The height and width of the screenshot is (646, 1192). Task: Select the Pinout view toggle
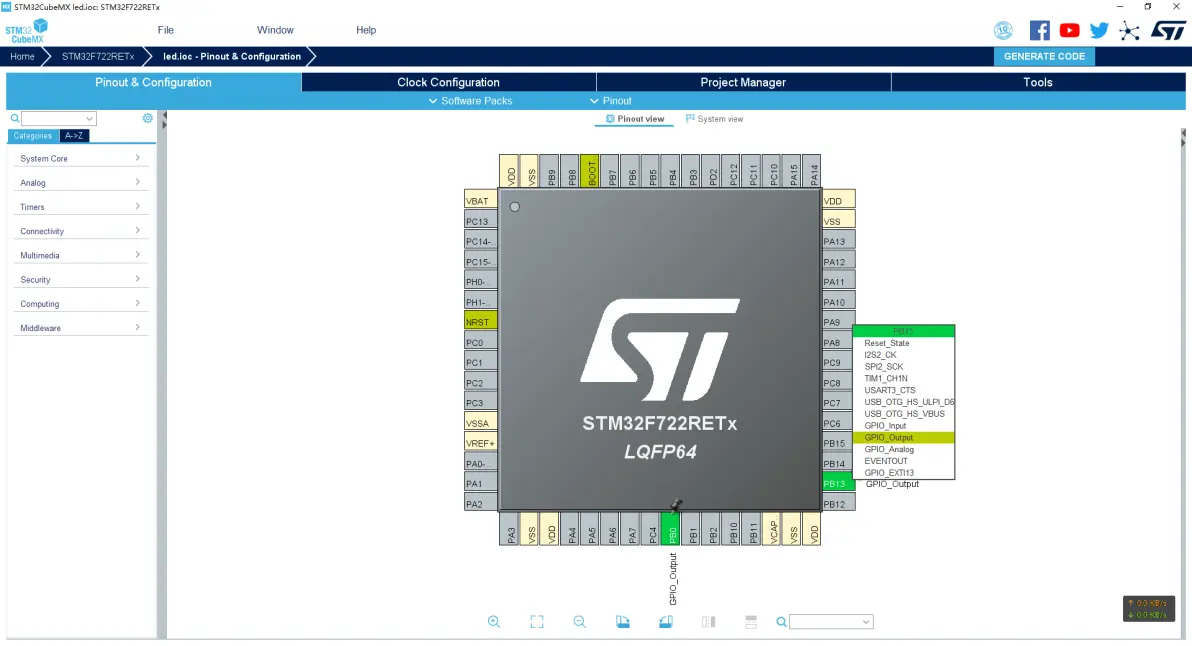click(634, 119)
